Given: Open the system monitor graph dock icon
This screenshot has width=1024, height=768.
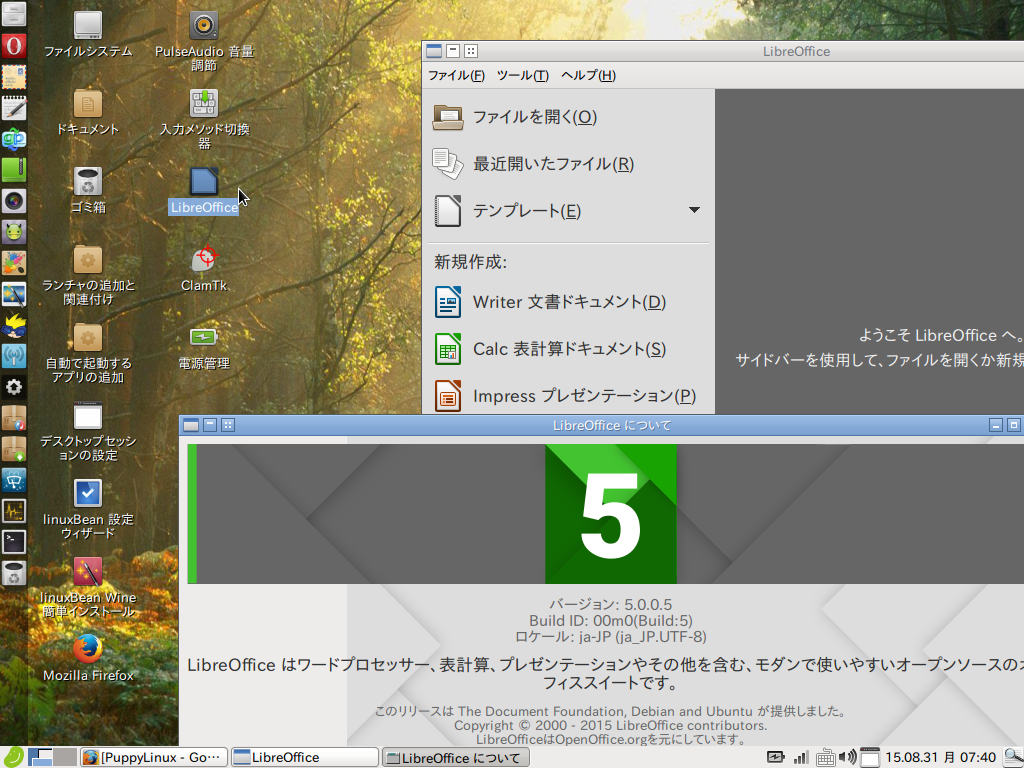Looking at the screenshot, I should 14,510.
